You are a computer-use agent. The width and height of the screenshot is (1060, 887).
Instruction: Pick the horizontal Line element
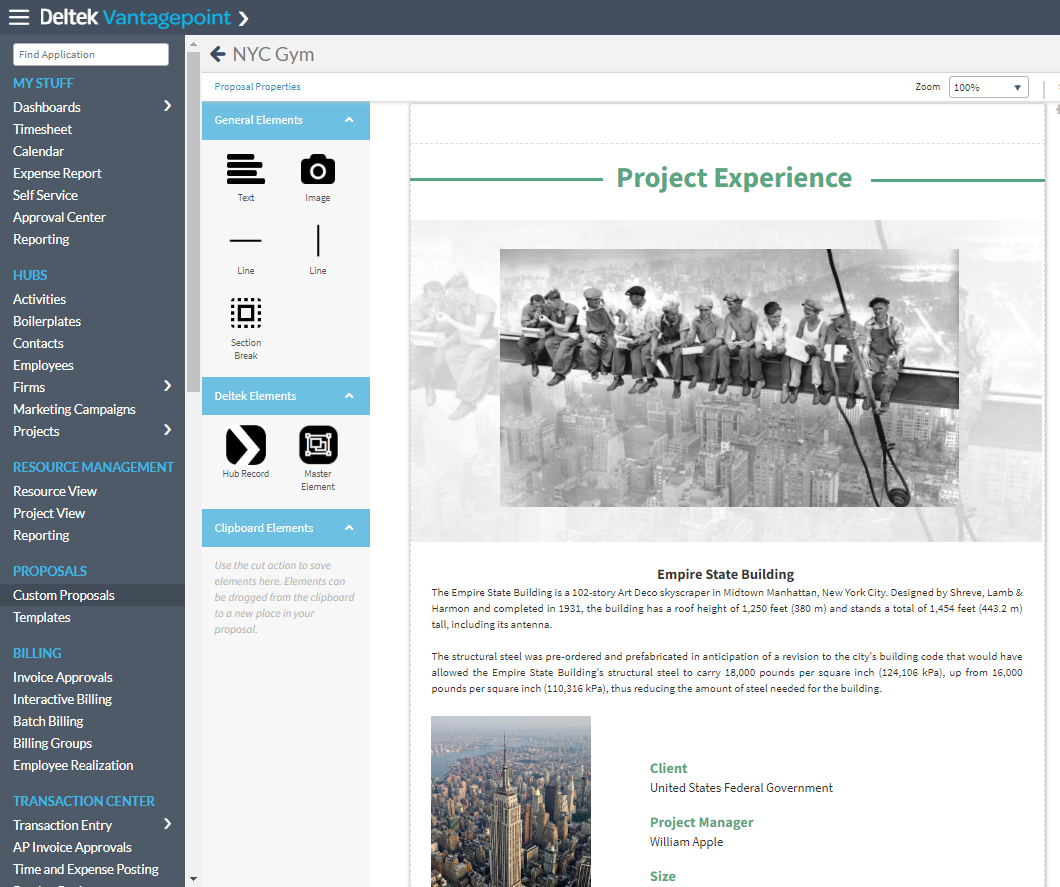pos(245,240)
